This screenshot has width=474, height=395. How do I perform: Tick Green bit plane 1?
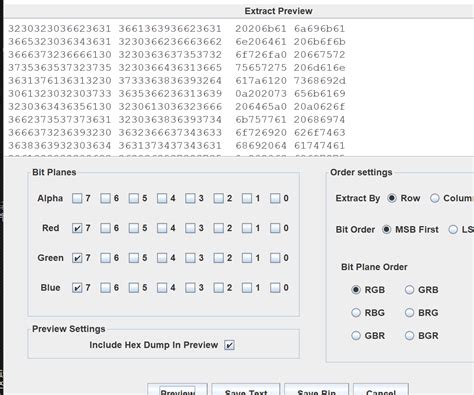click(247, 258)
